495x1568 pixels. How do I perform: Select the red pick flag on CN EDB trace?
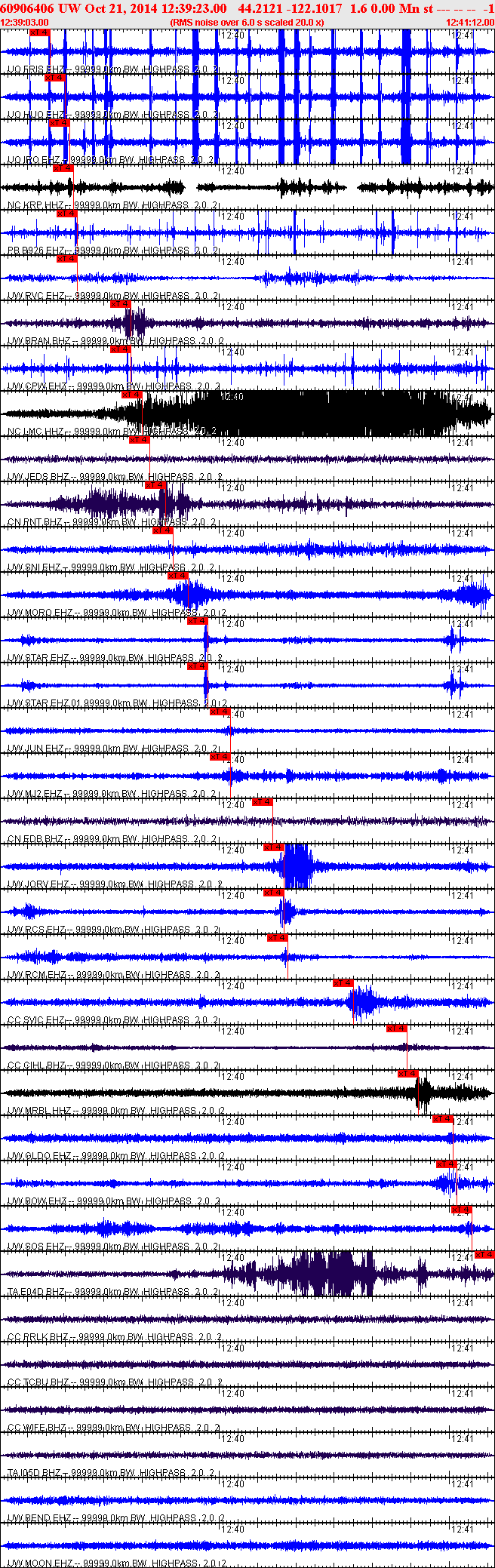coord(262,802)
